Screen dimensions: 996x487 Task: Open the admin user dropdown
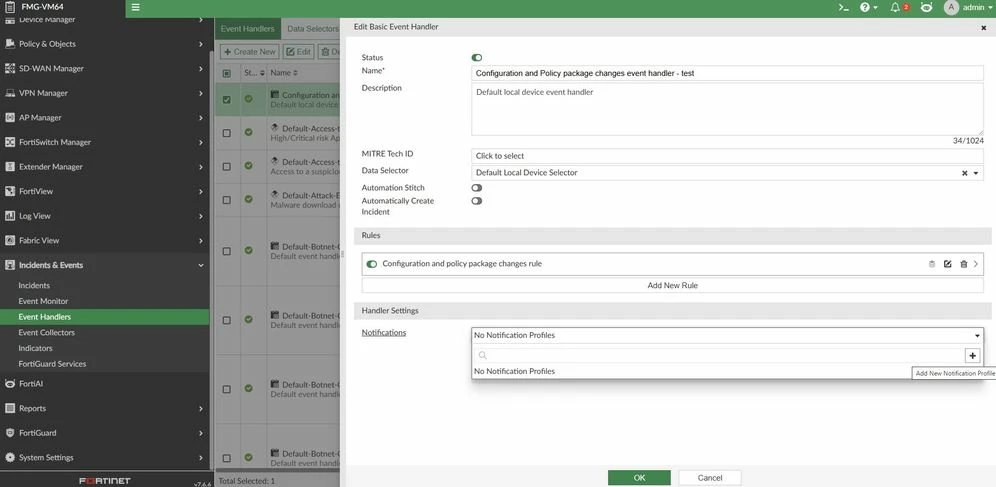(978, 8)
